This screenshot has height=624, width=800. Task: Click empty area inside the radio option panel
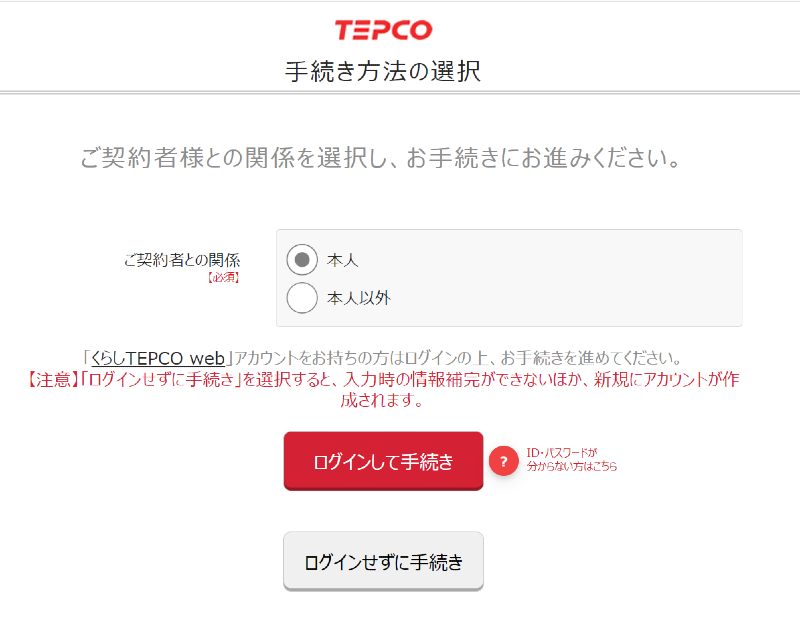tap(561, 278)
